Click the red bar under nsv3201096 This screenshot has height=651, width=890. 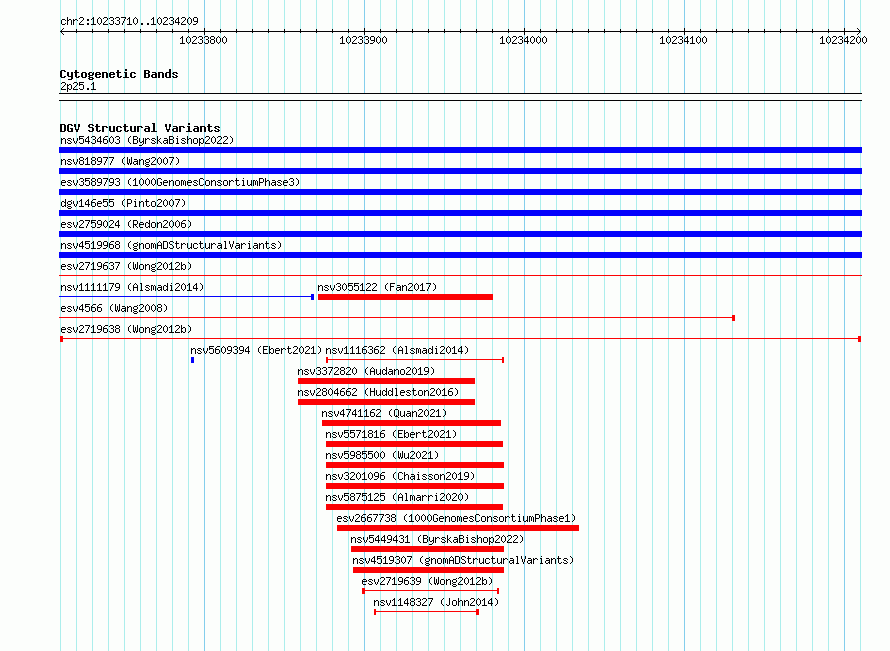pyautogui.click(x=415, y=486)
